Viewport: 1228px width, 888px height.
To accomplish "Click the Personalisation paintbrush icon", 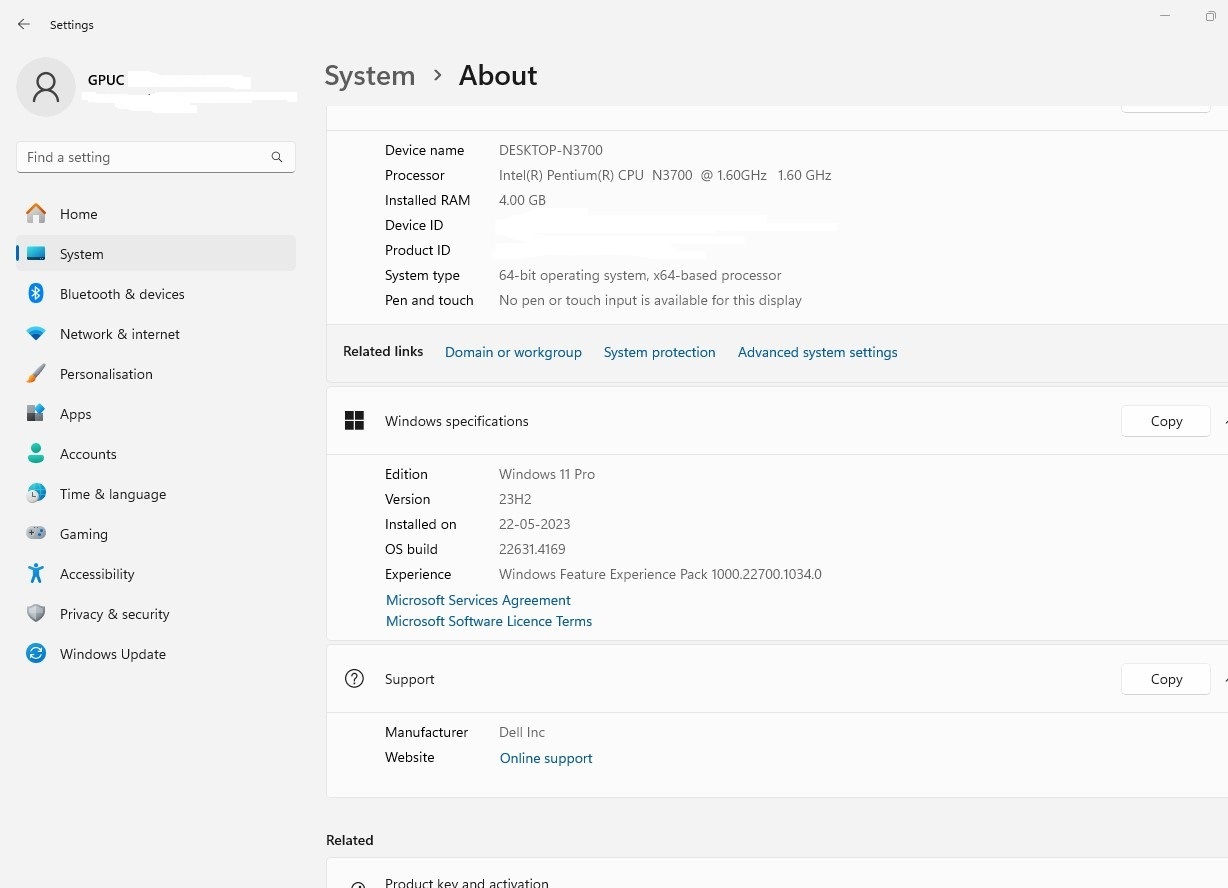I will click(36, 374).
